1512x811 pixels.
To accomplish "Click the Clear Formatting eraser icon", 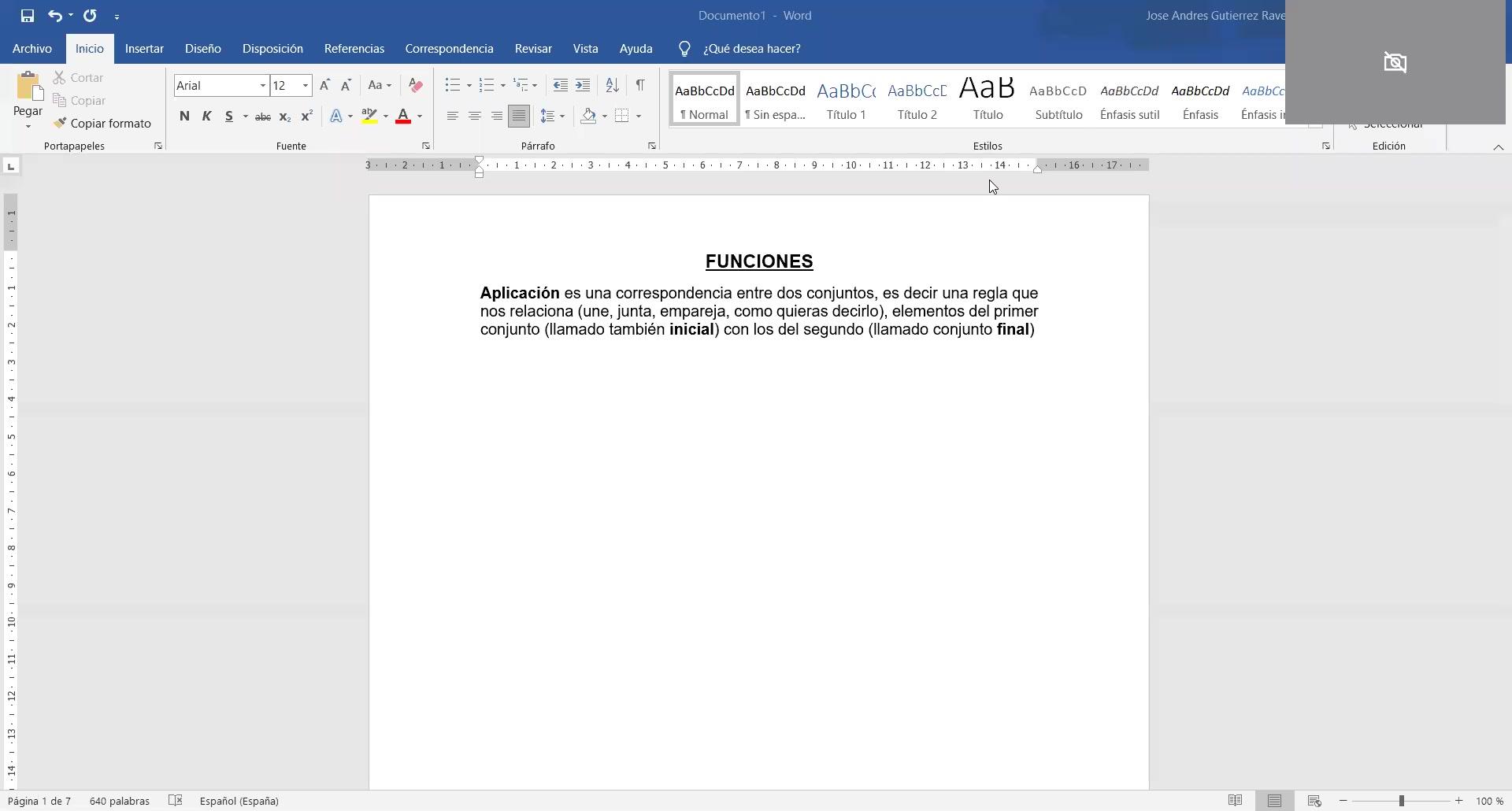I will (416, 85).
